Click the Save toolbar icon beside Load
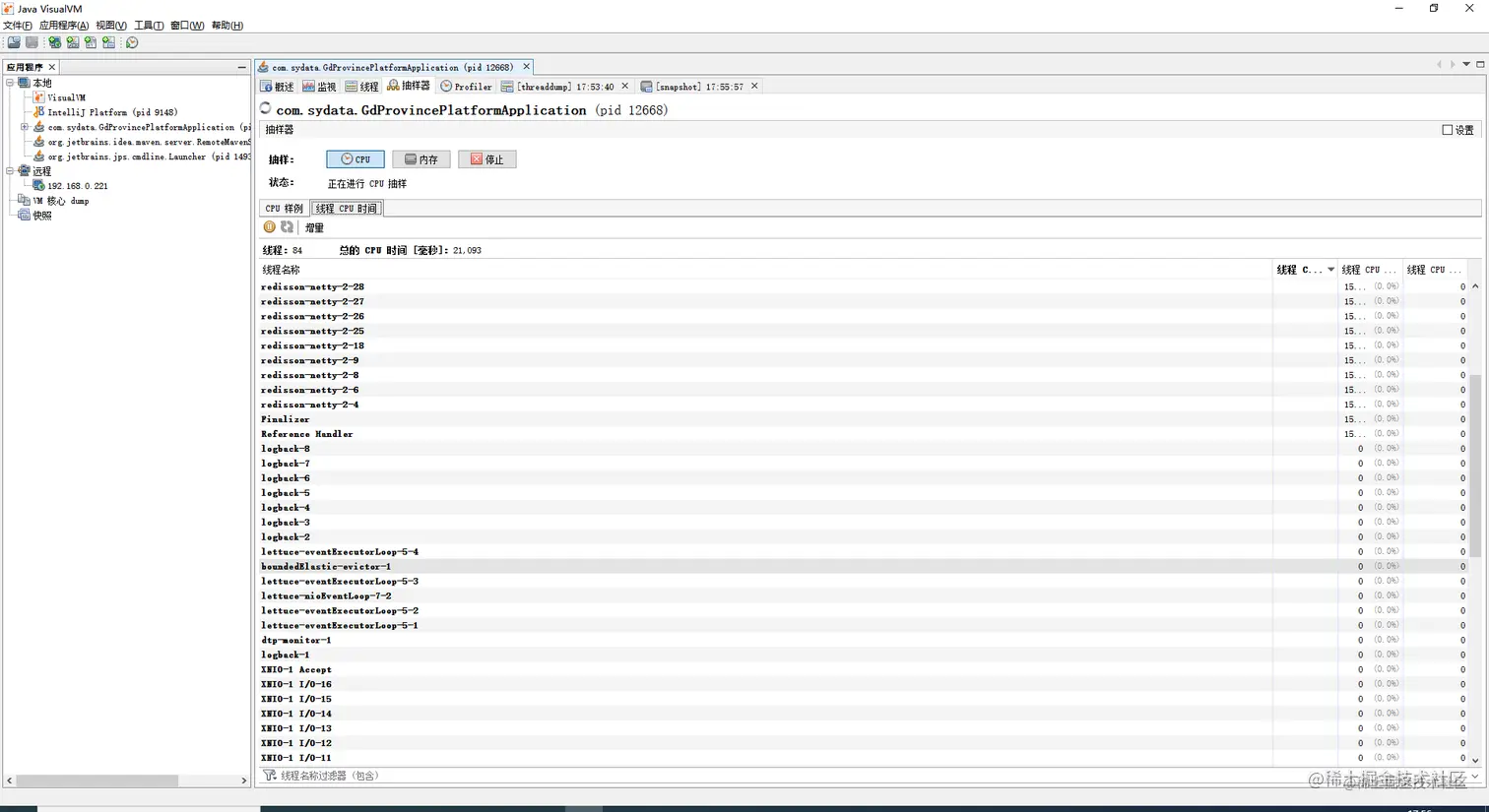Image resolution: width=1489 pixels, height=812 pixels. 32,42
